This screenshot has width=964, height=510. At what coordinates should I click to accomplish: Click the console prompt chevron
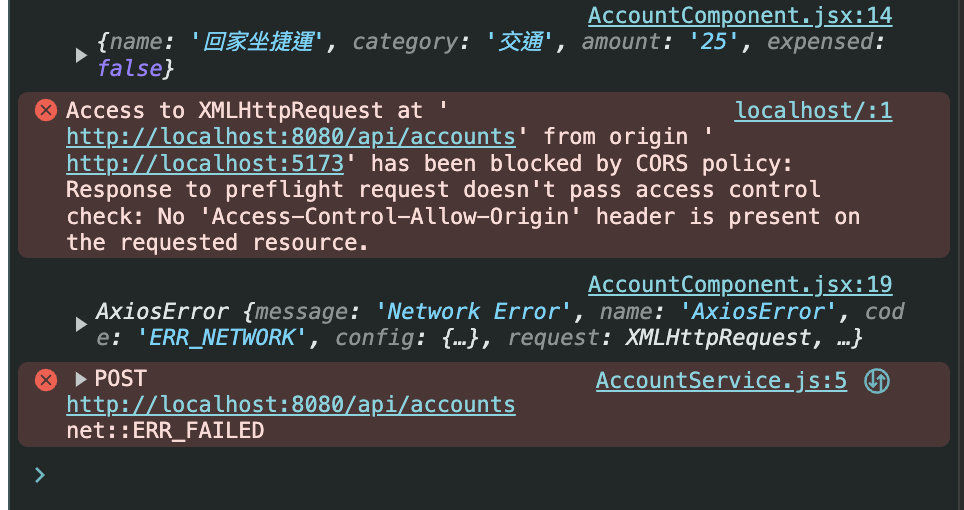[40, 475]
